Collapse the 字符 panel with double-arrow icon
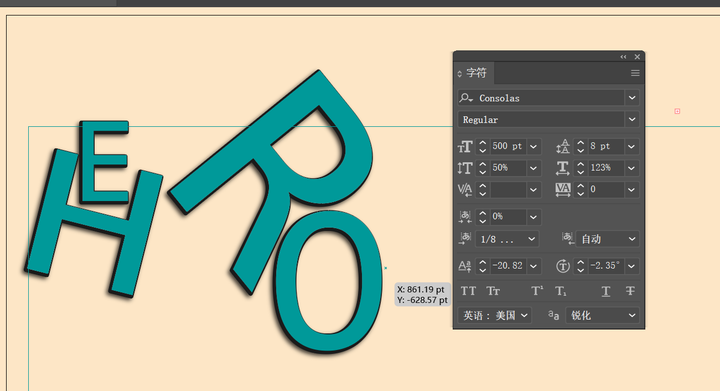 coord(623,57)
